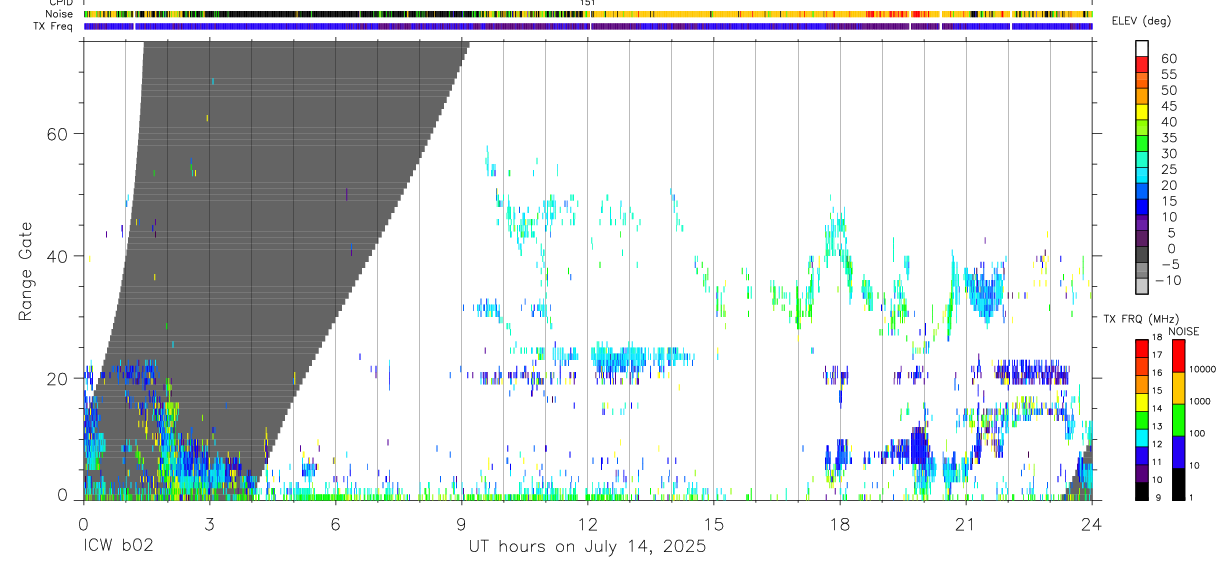The height and width of the screenshot is (567, 1228).
Task: Select orange segment of NOISE colorbar
Action: [1178, 388]
